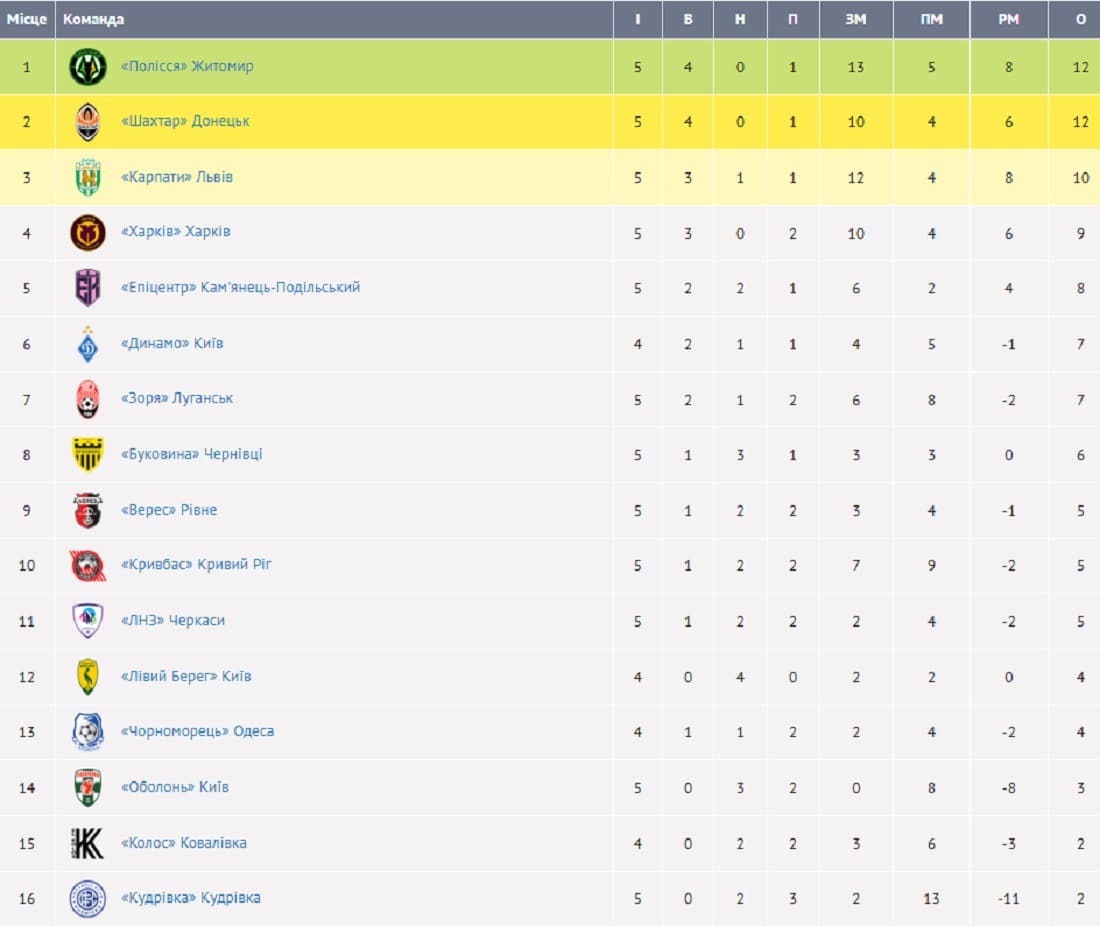1100x927 pixels.
Task: Click the Chornomorets Odesa crest
Action: [88, 732]
